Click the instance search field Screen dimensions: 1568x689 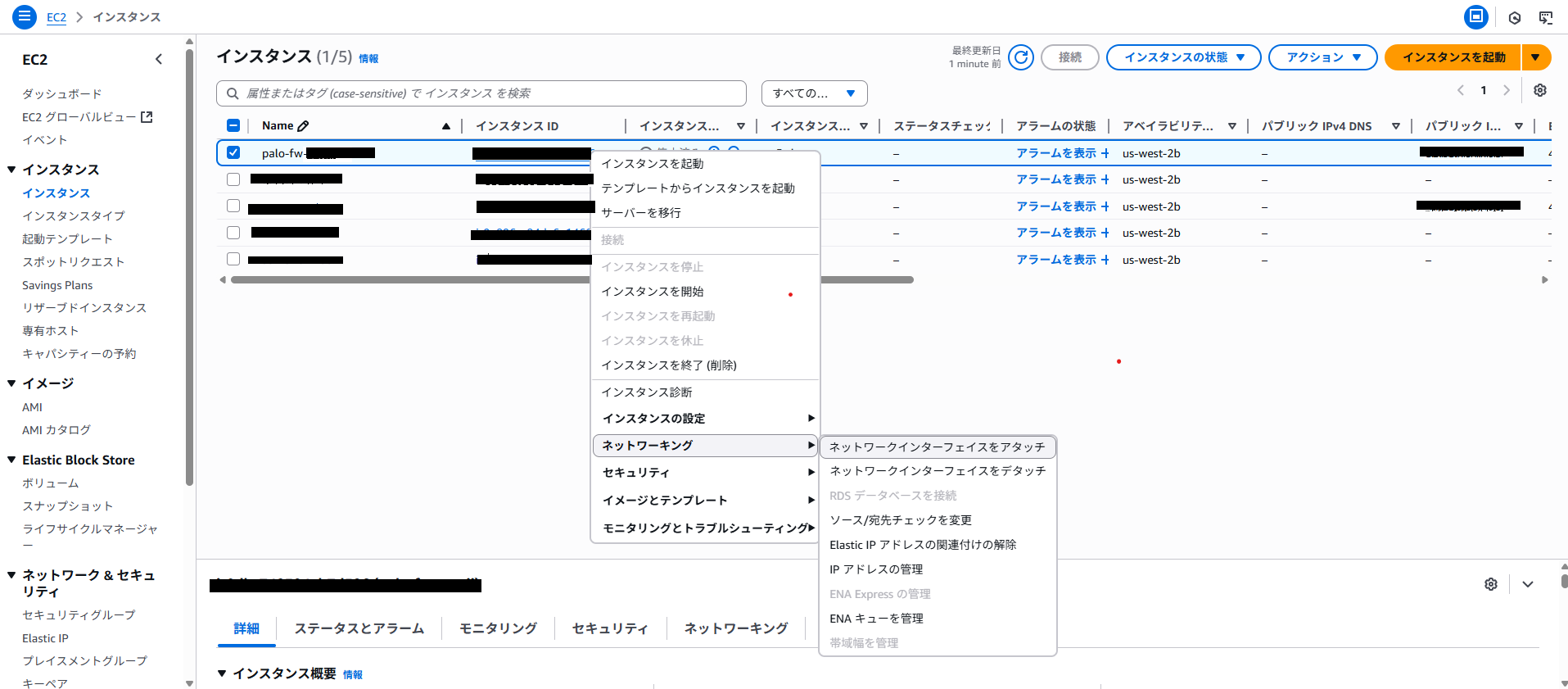[481, 93]
